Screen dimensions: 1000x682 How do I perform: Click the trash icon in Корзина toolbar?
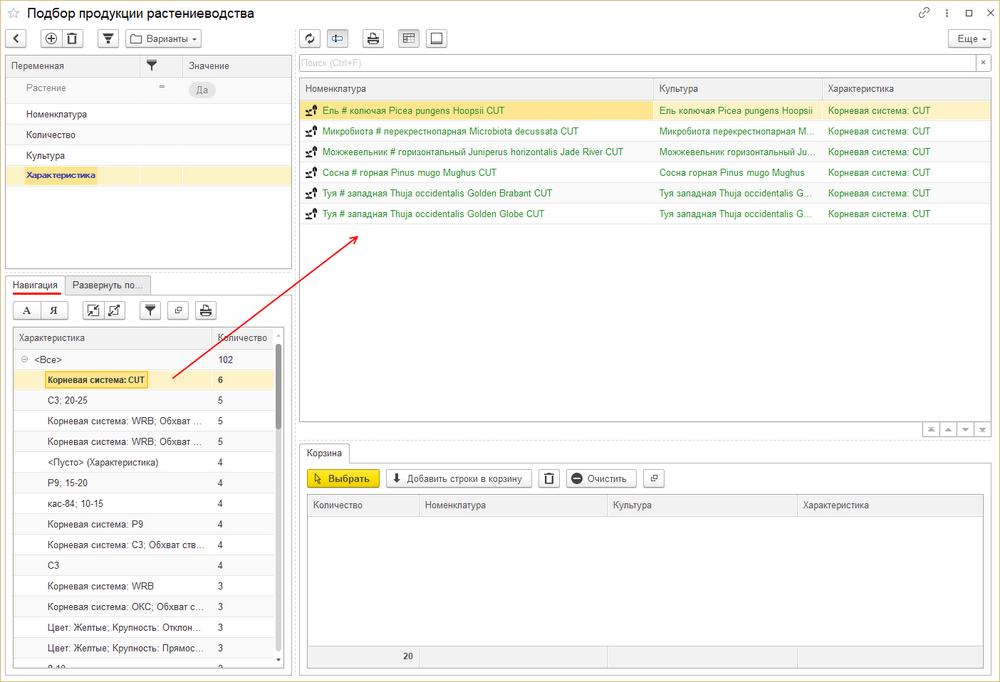549,479
